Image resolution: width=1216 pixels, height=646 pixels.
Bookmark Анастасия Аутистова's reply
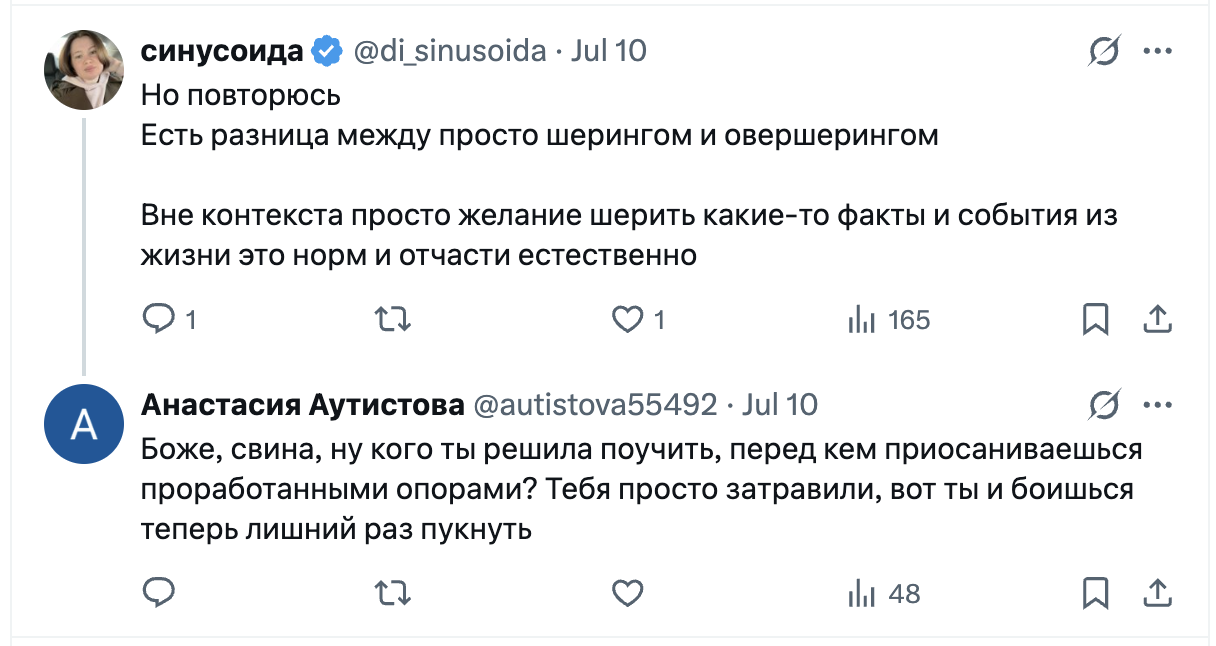pos(1096,593)
